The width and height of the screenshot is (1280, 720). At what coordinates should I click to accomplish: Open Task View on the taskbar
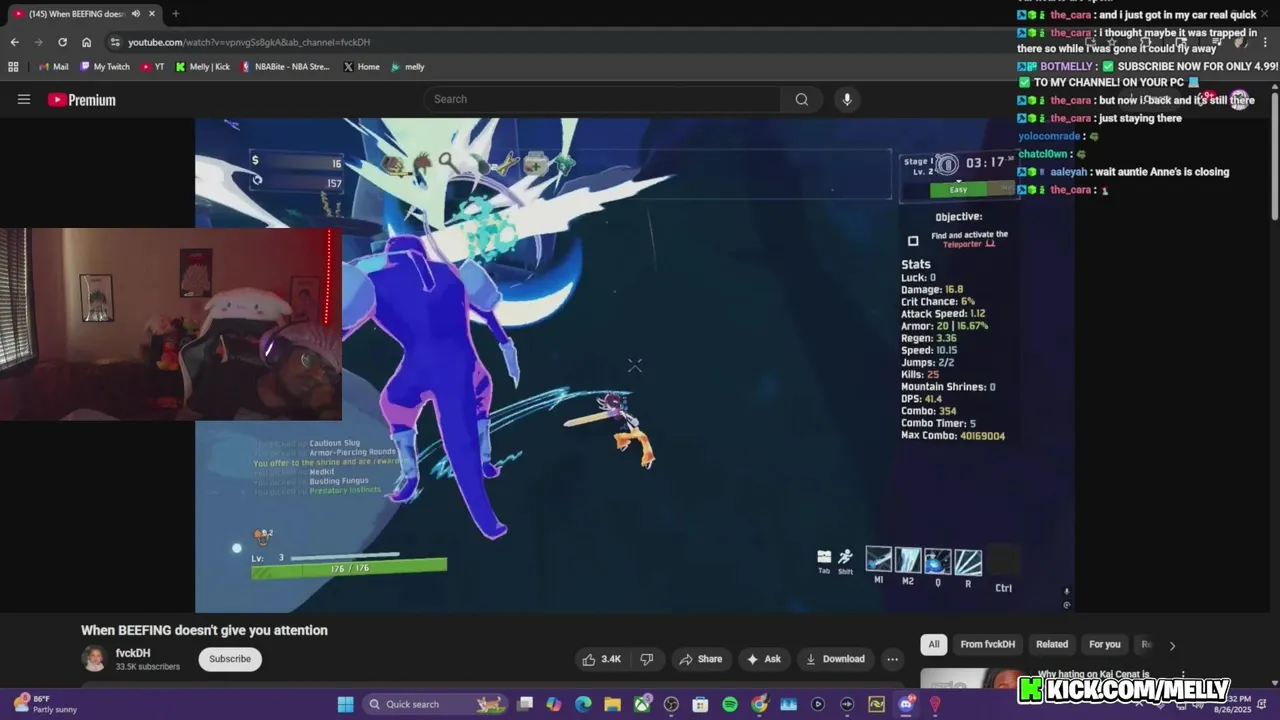click(525, 704)
